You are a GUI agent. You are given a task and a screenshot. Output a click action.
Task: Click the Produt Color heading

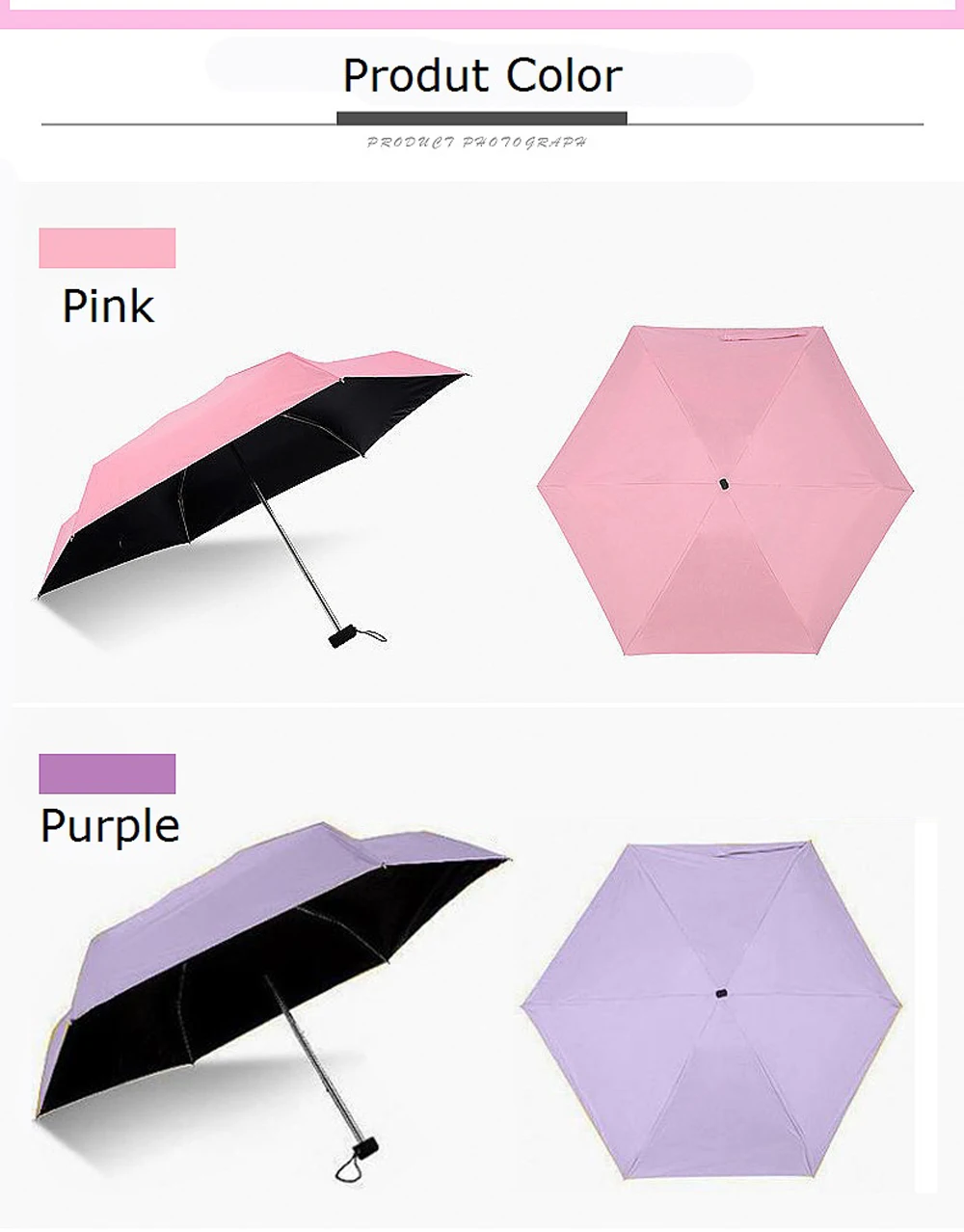[x=482, y=75]
